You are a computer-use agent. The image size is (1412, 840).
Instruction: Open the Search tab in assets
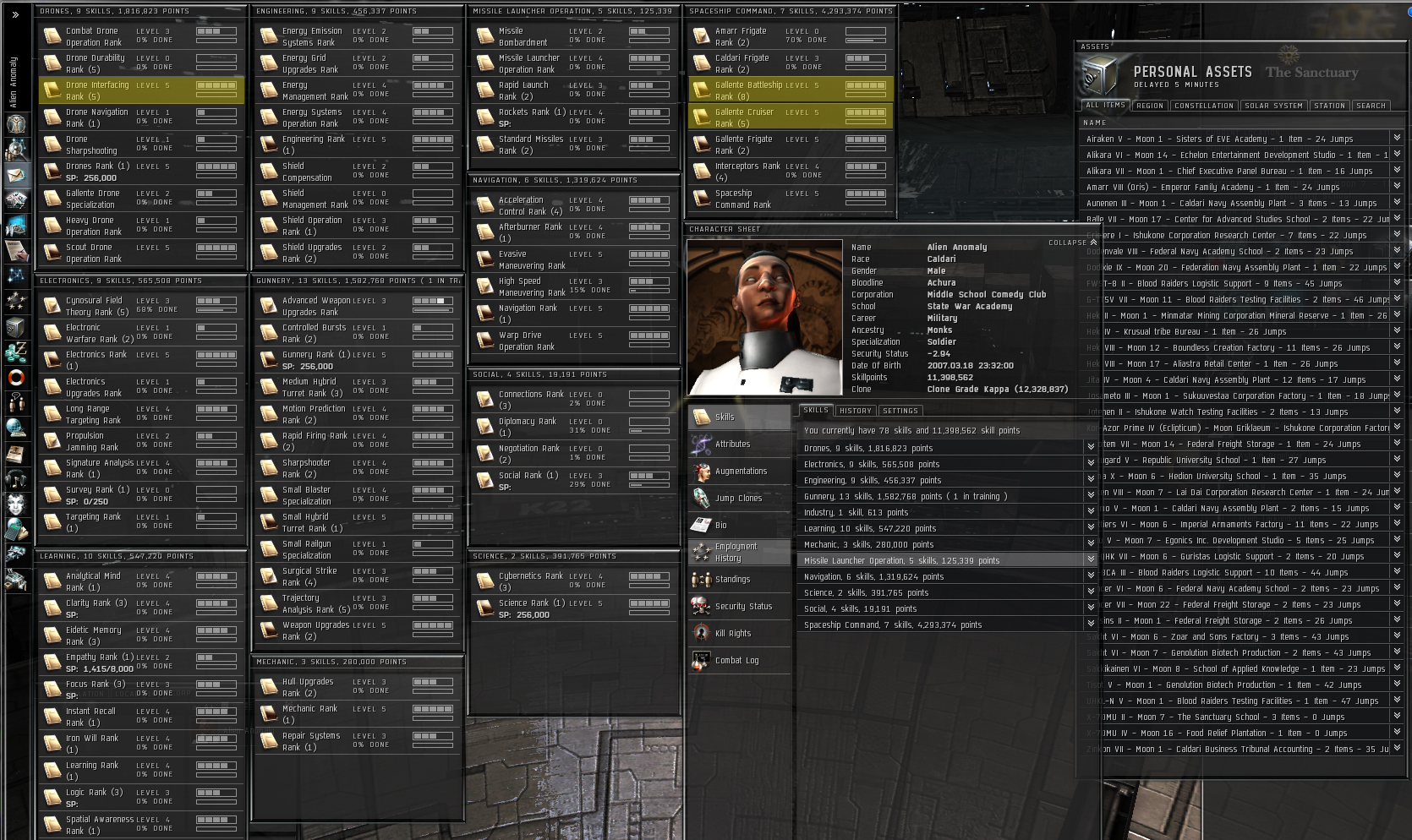pyautogui.click(x=1371, y=106)
